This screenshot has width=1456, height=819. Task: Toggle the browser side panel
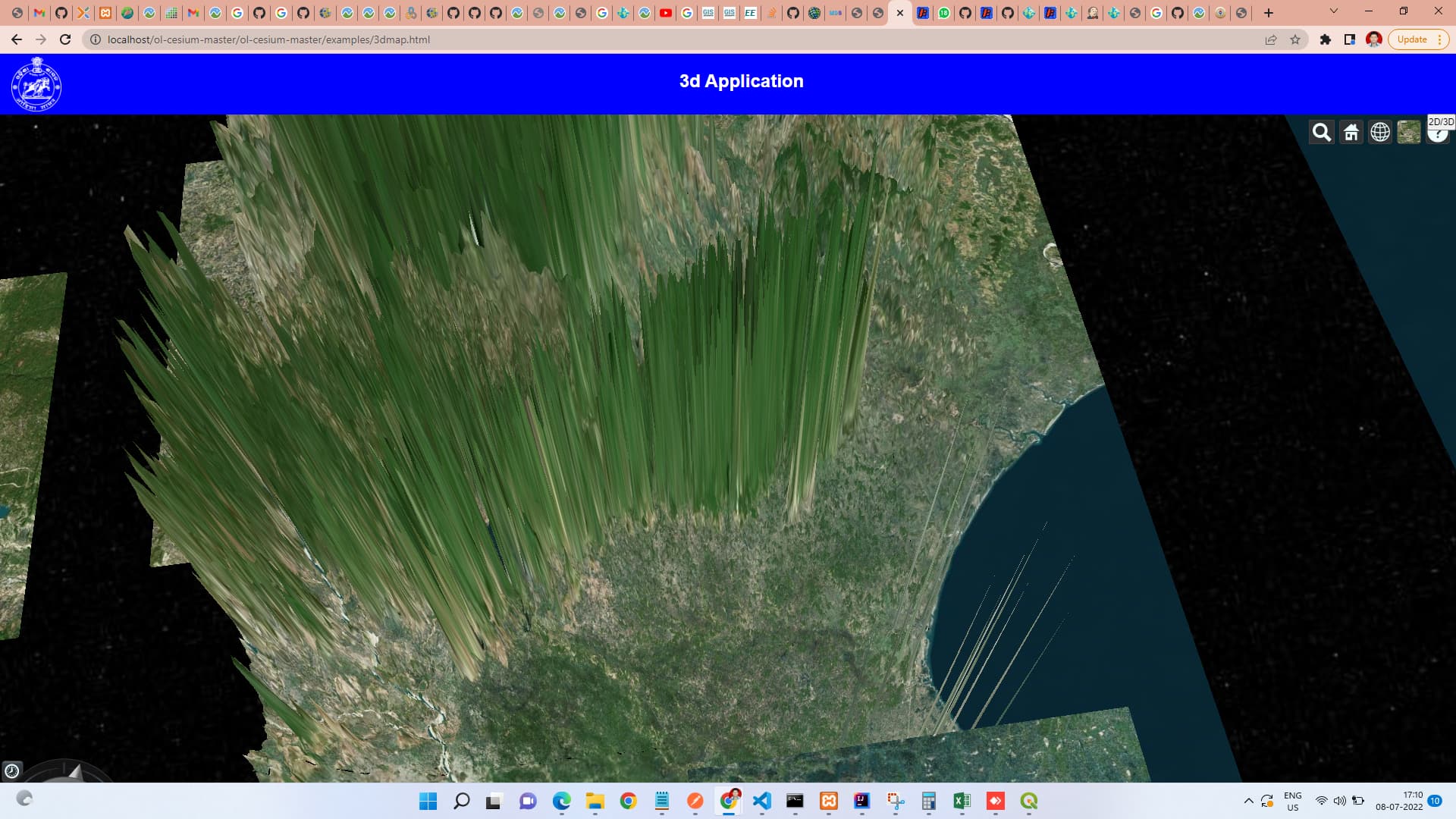1349,39
